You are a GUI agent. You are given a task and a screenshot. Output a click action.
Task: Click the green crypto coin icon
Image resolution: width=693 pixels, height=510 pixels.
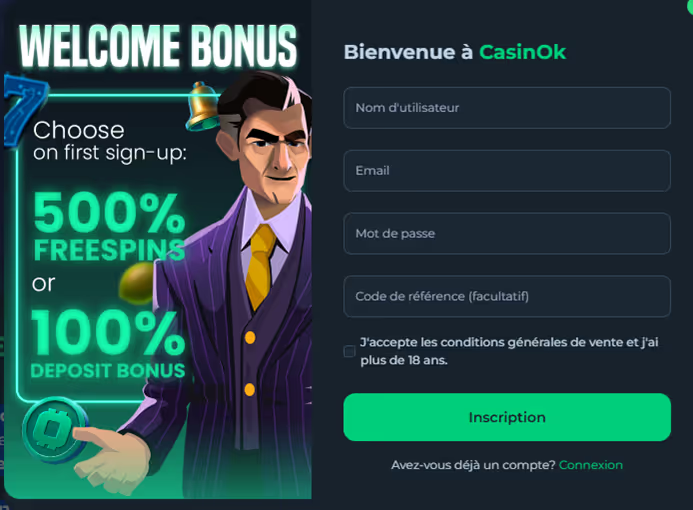(55, 430)
